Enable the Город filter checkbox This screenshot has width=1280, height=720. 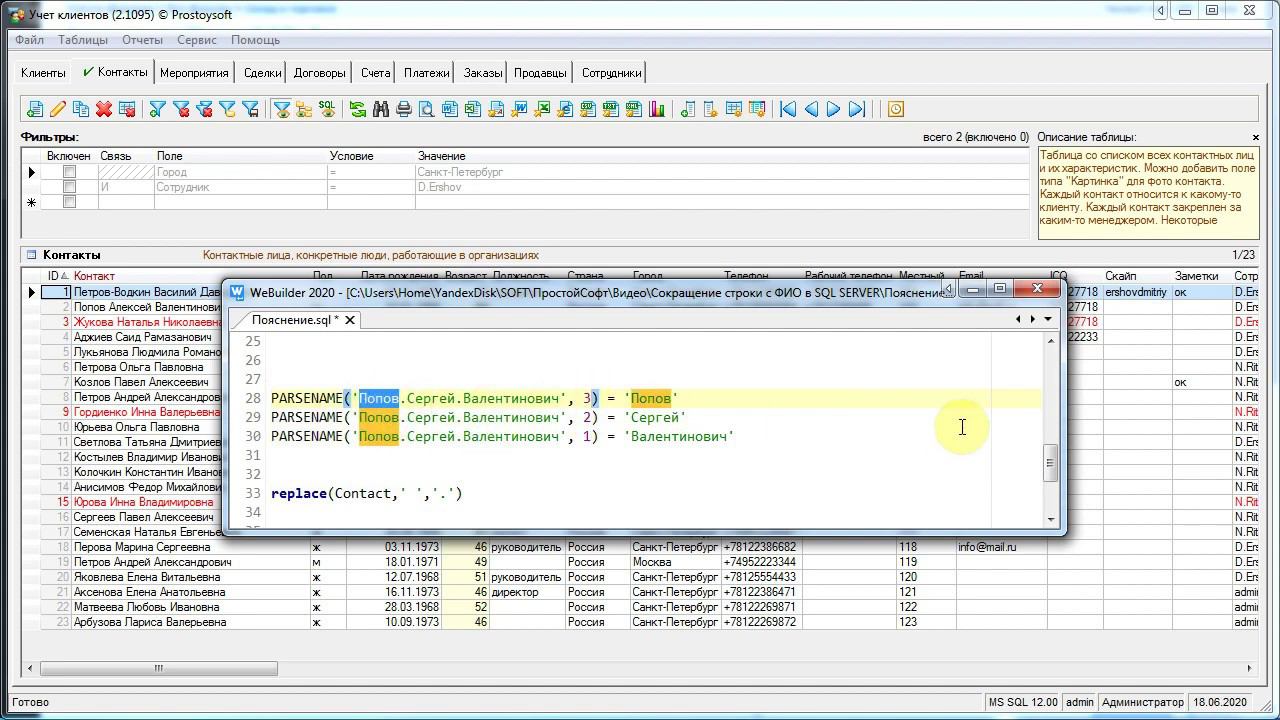coord(69,172)
